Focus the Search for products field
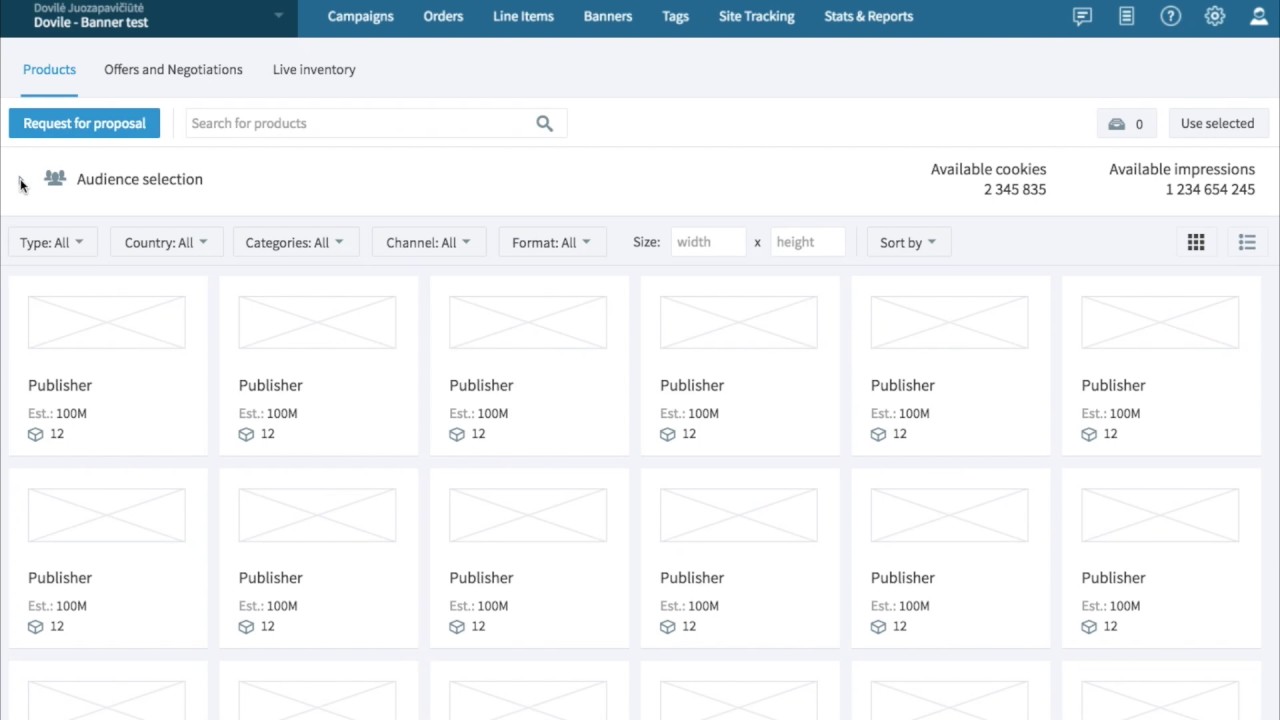This screenshot has height=720, width=1280. tap(360, 123)
